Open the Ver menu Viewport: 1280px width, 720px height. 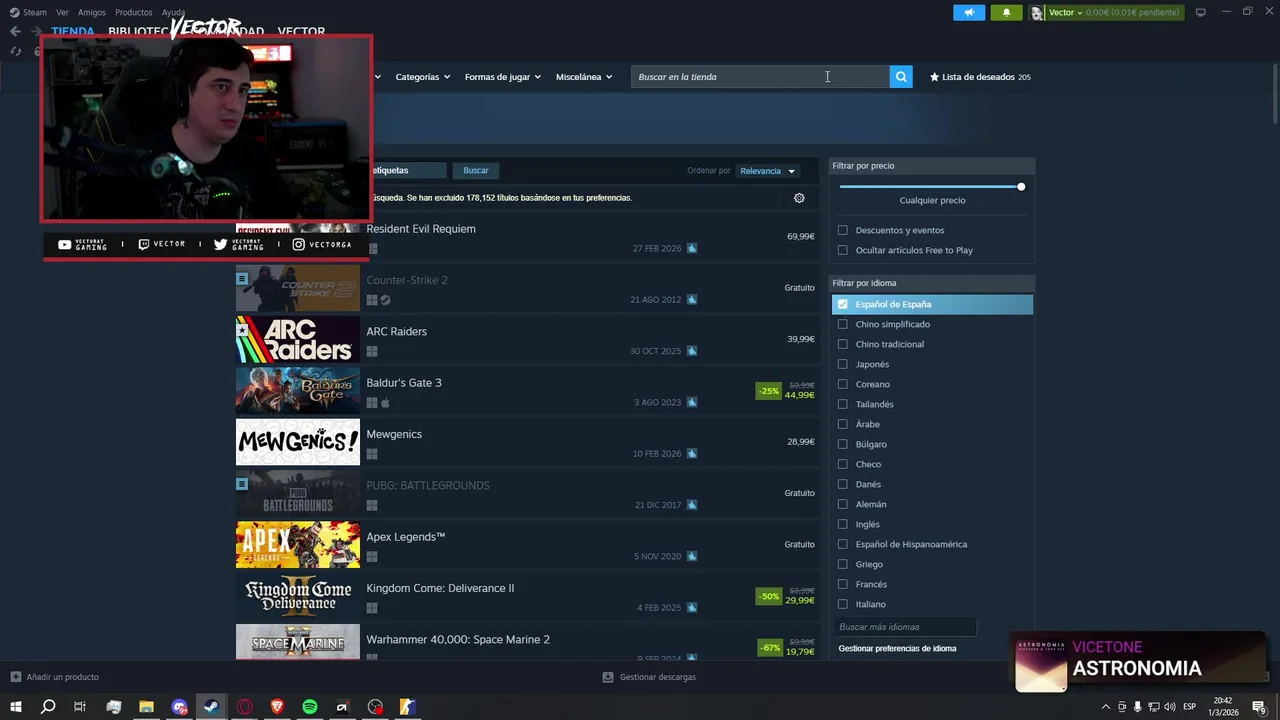point(62,12)
